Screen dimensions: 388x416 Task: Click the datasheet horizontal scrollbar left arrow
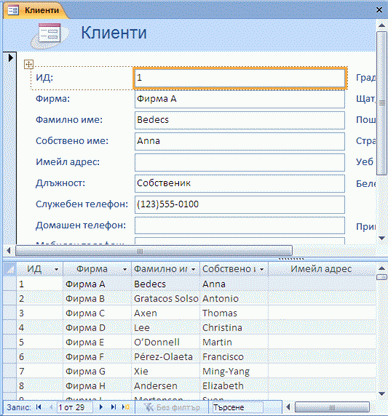click(x=288, y=407)
